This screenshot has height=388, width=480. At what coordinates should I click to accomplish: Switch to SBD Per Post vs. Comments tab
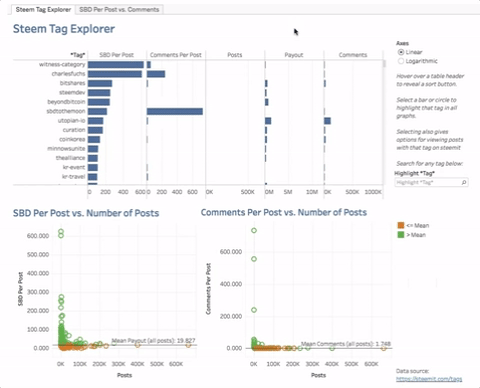click(x=119, y=10)
